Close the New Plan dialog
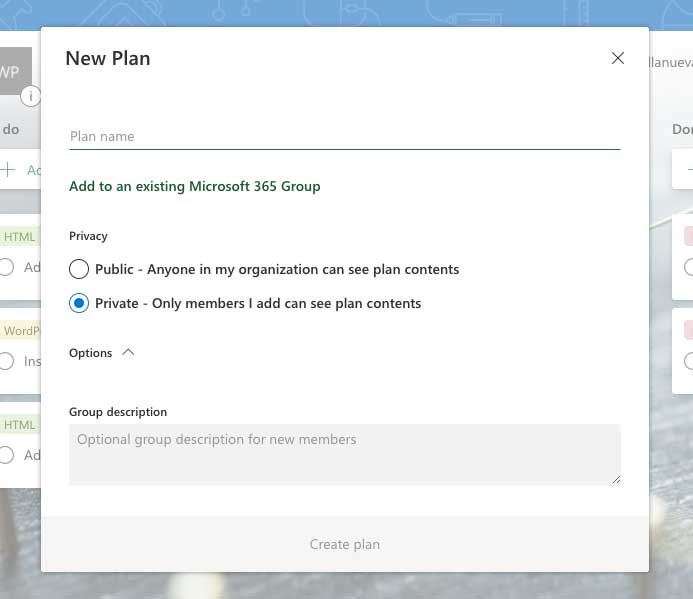The height and width of the screenshot is (599, 693). (618, 59)
